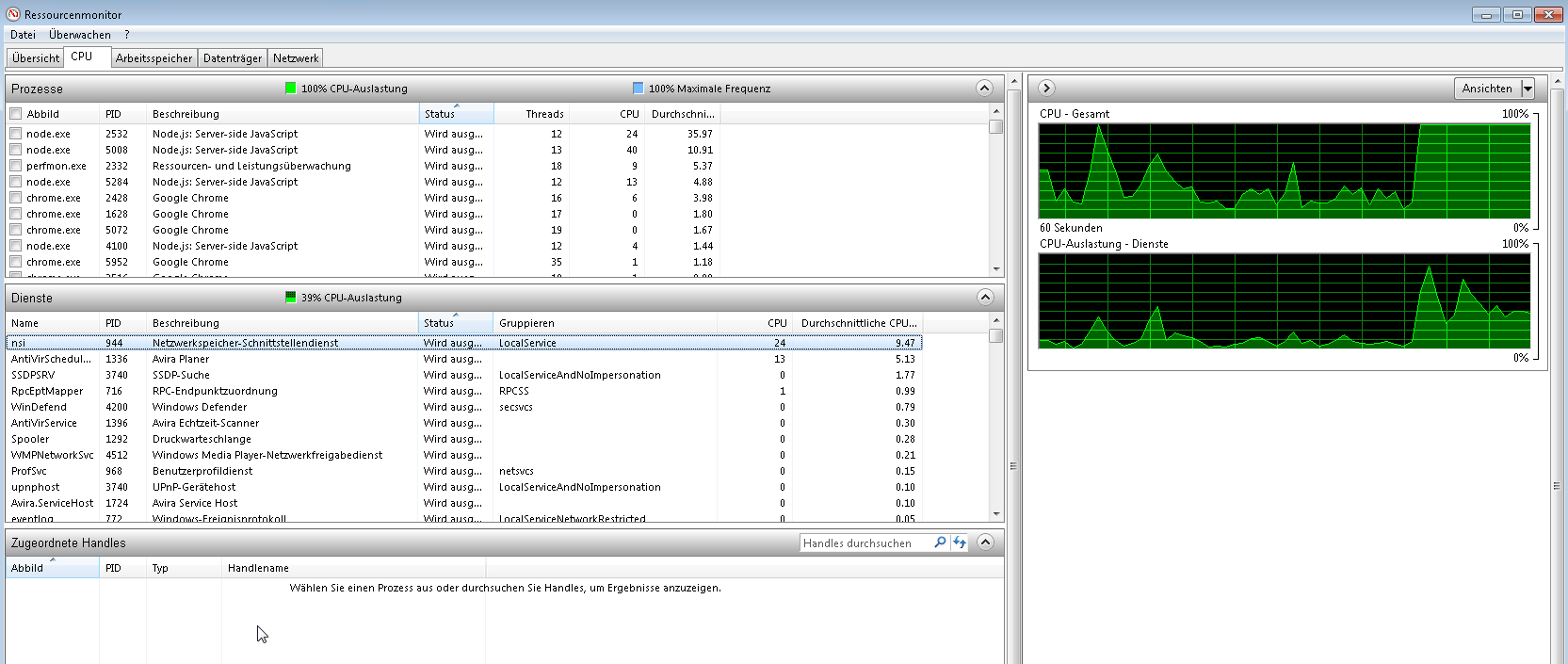Click the green CPU-Auslastung indicator in Prozesse
The height and width of the screenshot is (664, 1568).
click(290, 89)
